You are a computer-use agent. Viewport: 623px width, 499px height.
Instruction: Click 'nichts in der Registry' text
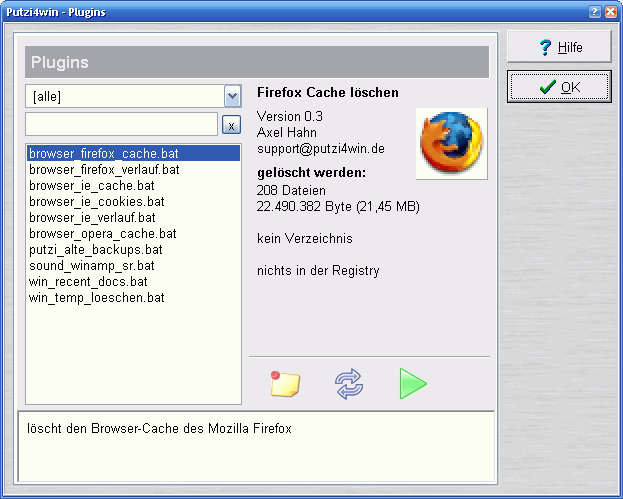tap(318, 271)
